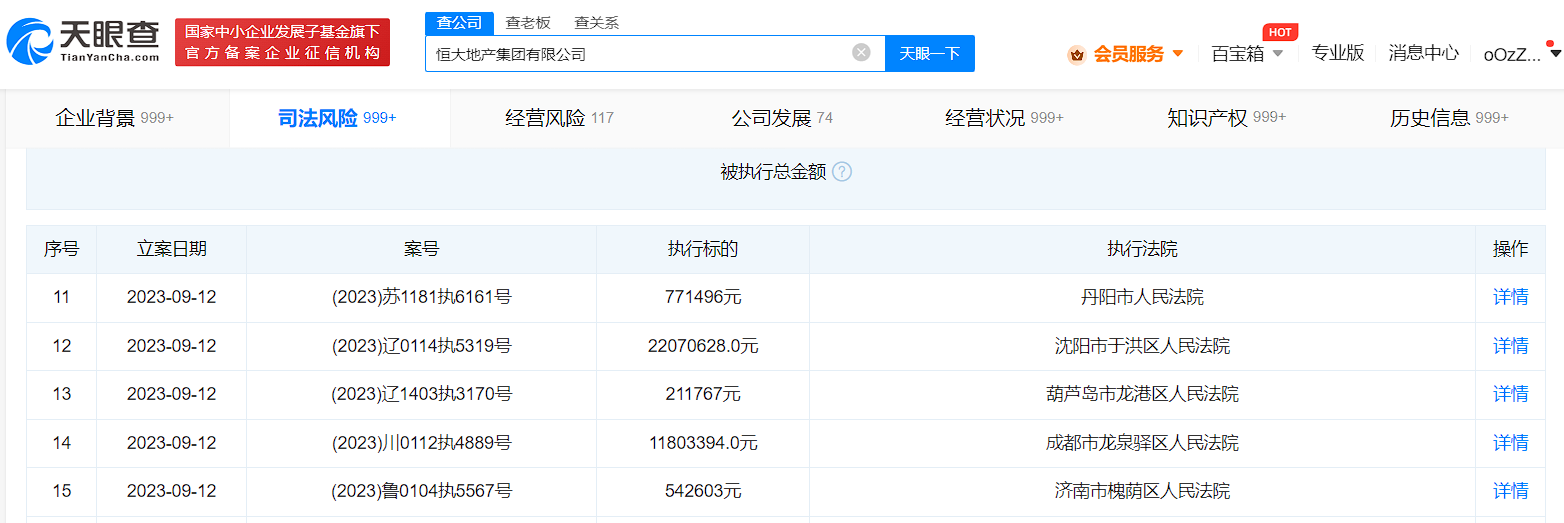This screenshot has height=523, width=1564.
Task: Click court name 丹阳市人民法院
Action: click(x=1142, y=297)
